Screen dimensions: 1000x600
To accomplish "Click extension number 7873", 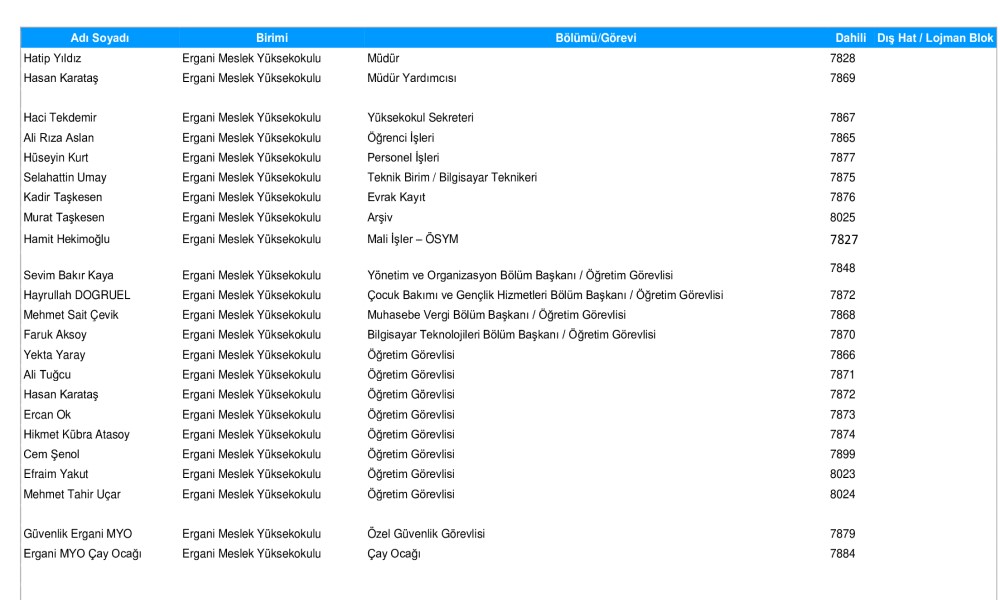I will (x=842, y=415).
